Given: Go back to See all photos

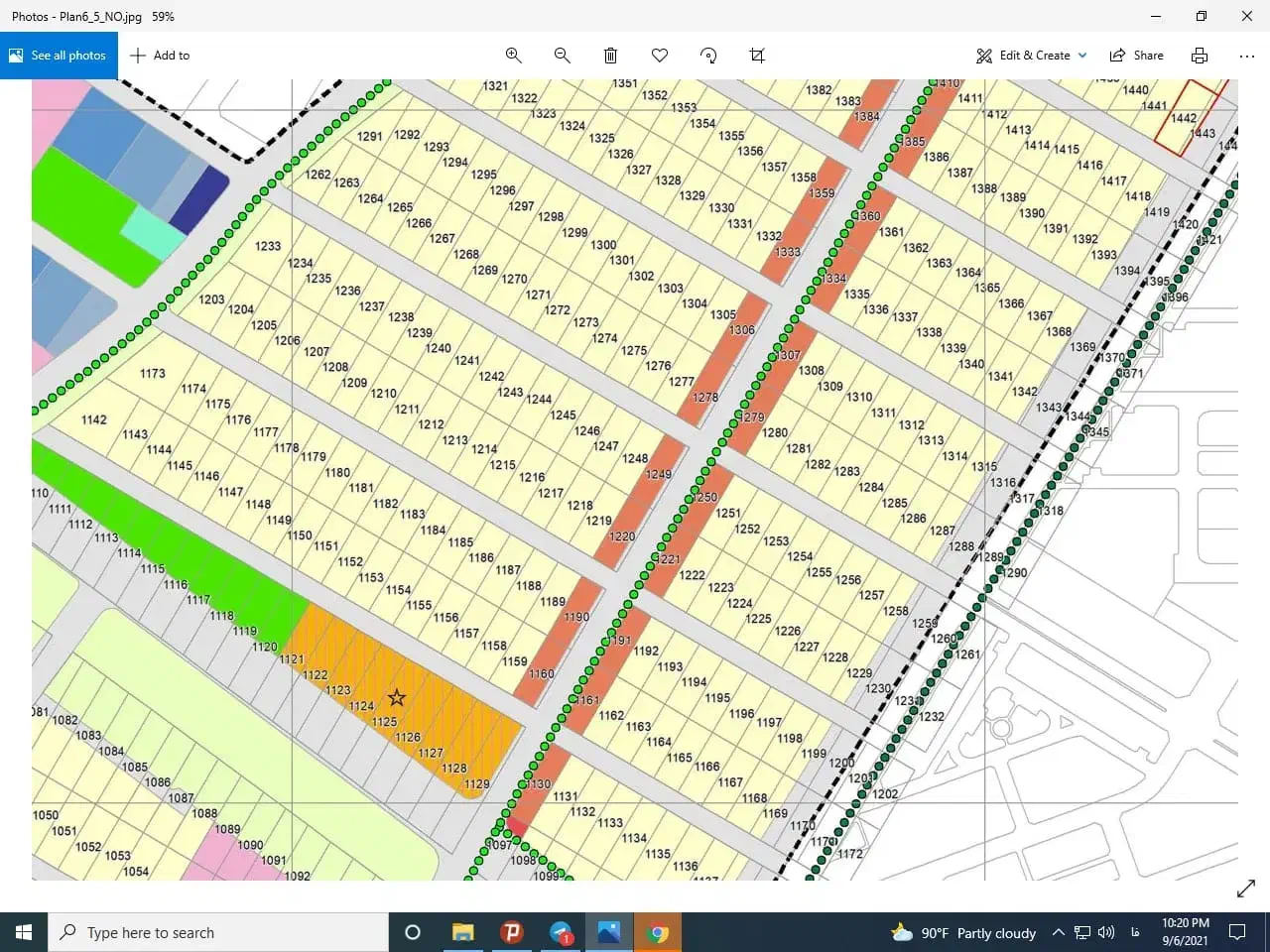Looking at the screenshot, I should click(59, 56).
